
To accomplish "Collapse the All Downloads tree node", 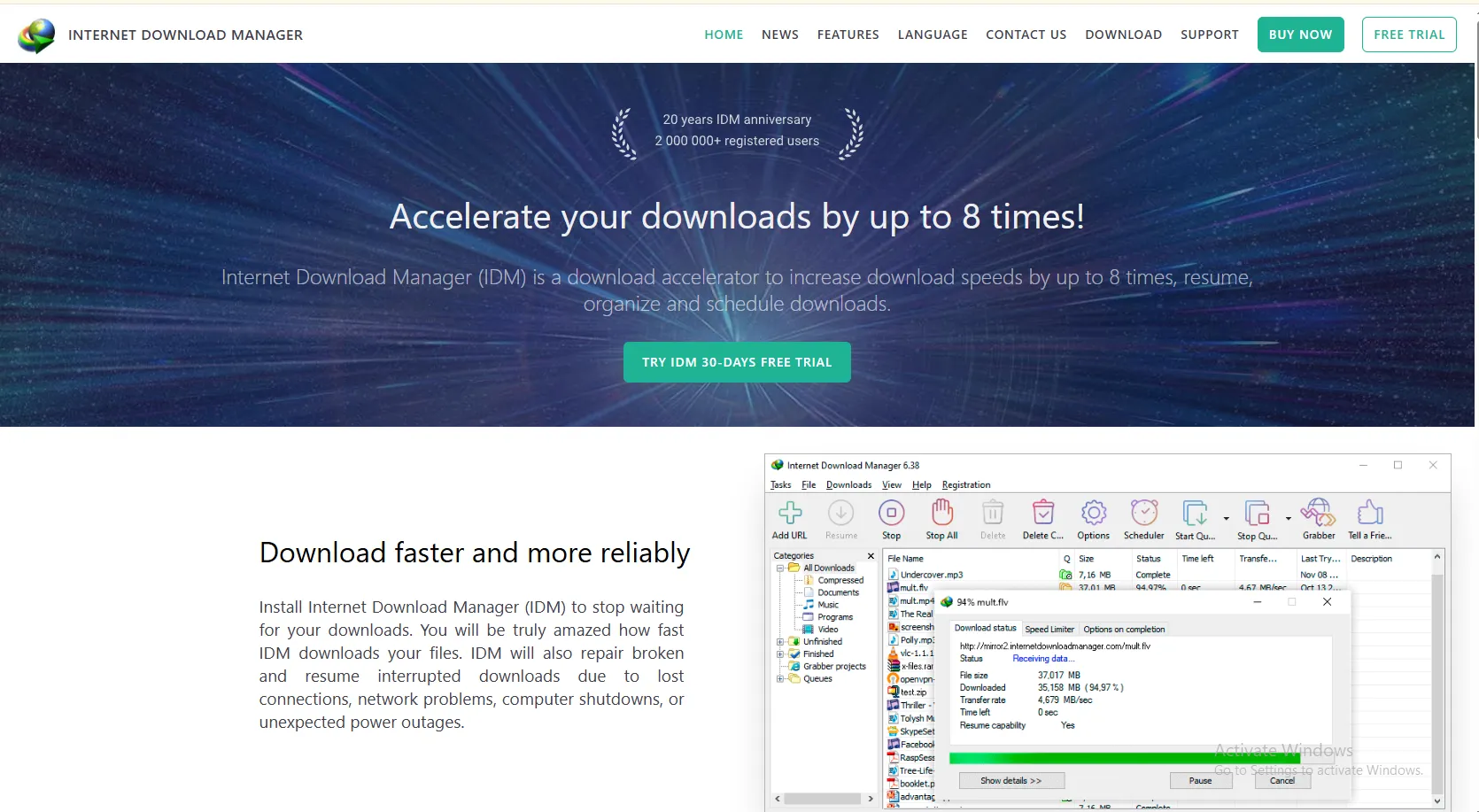I will [x=780, y=568].
